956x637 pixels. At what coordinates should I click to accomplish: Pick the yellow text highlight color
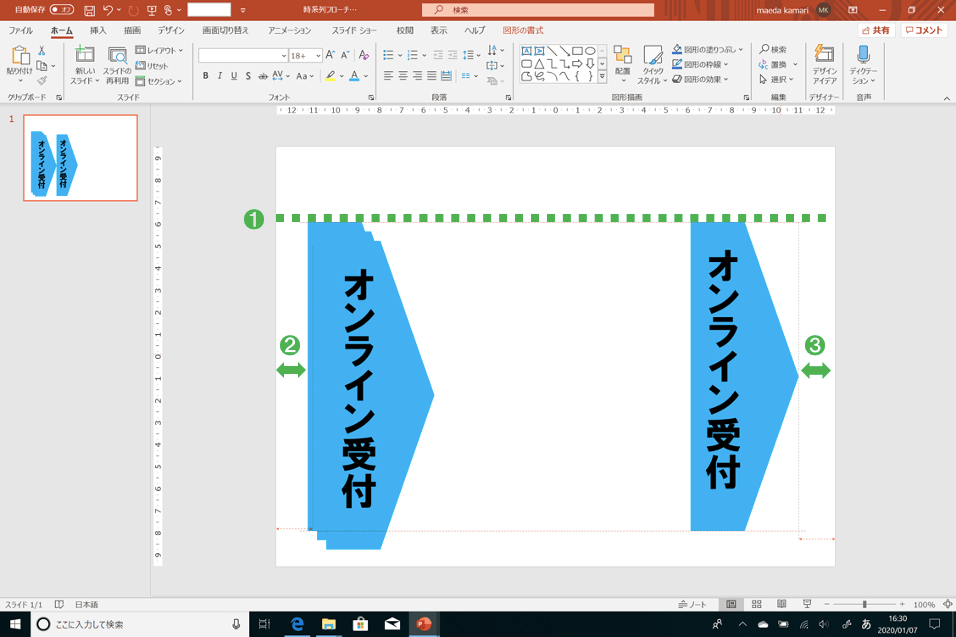point(330,76)
